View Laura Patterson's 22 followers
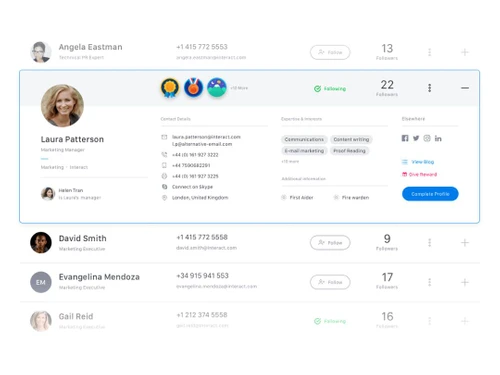The height and width of the screenshot is (375, 500). 387,88
